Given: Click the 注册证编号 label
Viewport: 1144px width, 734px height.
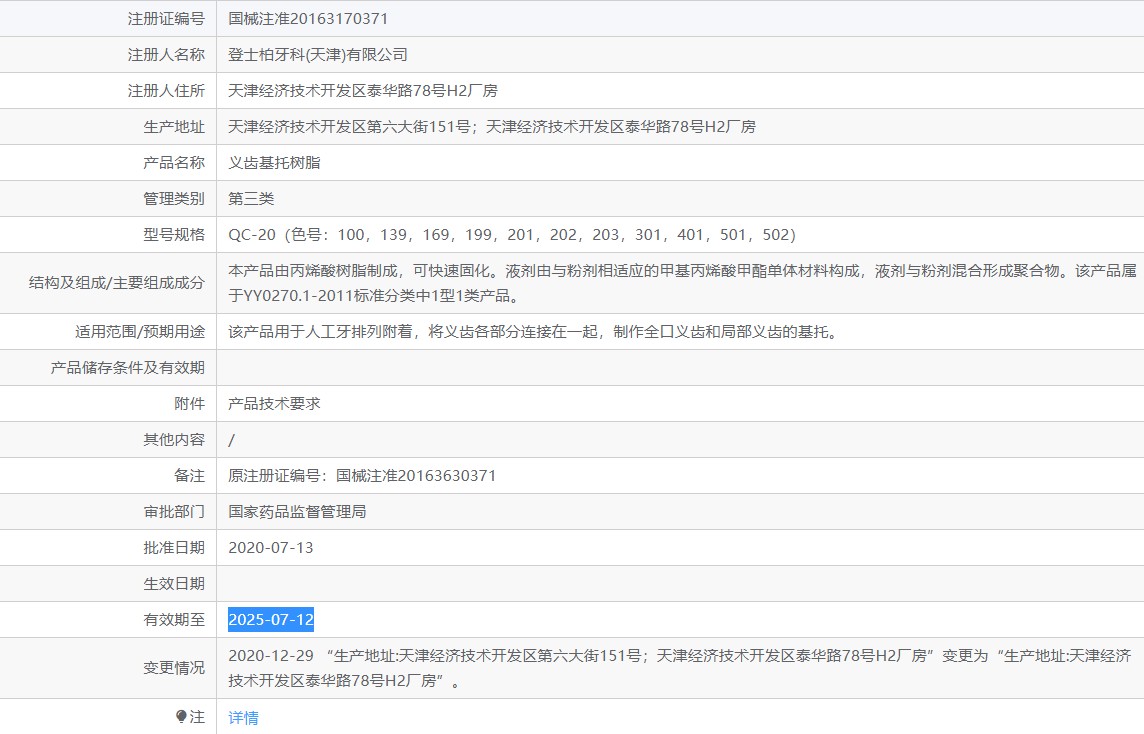Looking at the screenshot, I should pyautogui.click(x=166, y=19).
